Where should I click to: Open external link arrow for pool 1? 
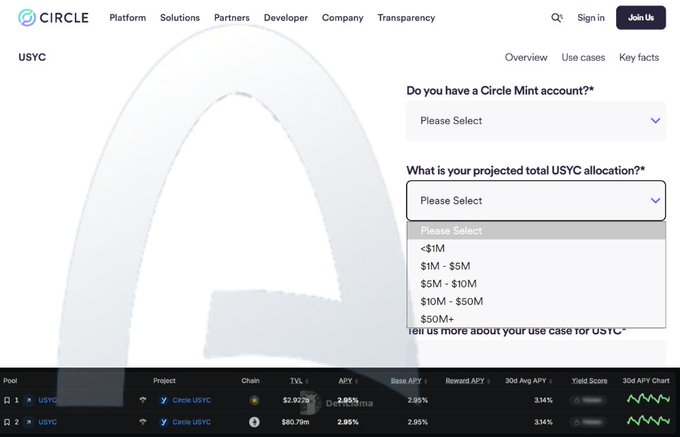[29, 400]
